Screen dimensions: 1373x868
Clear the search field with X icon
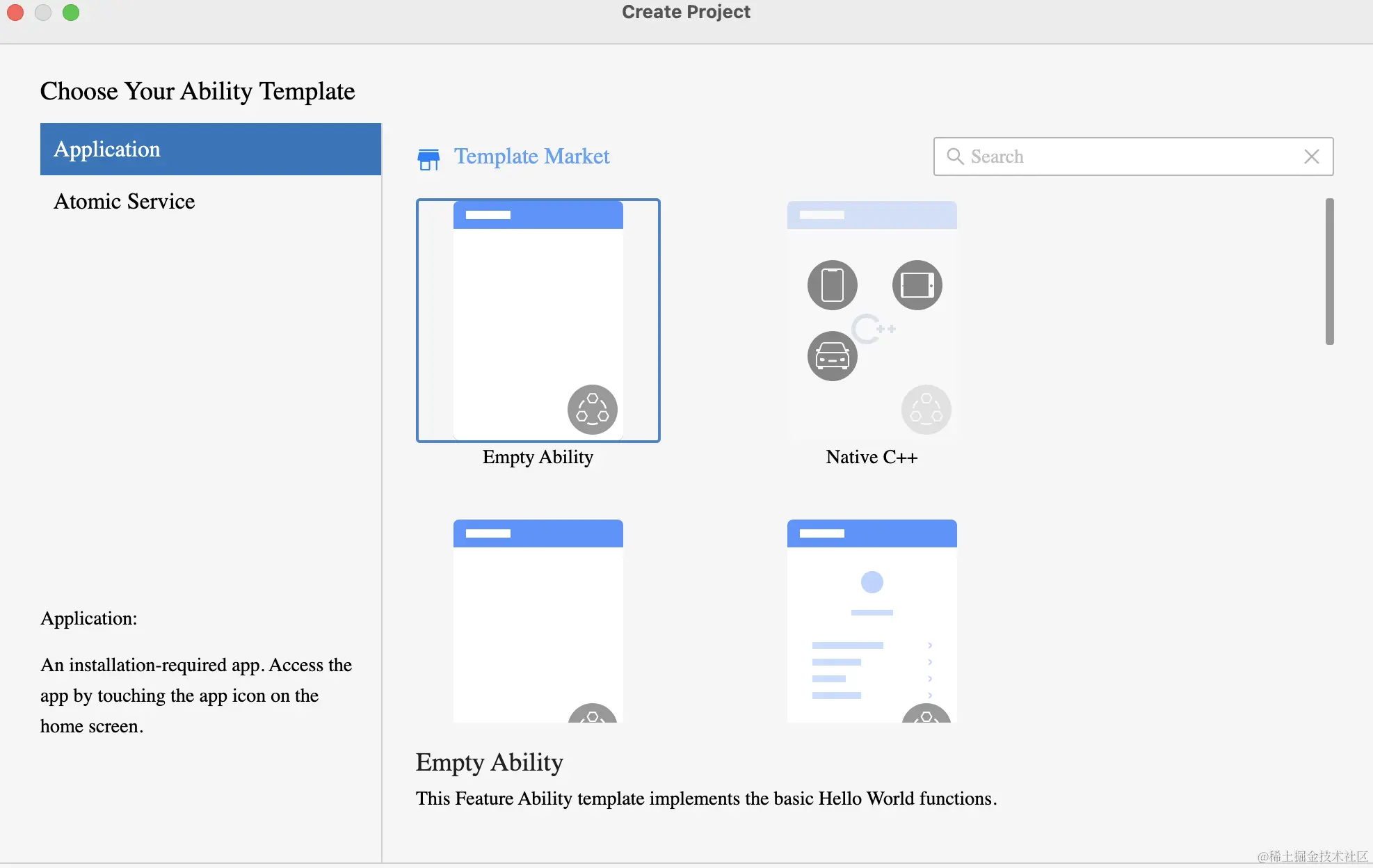(x=1311, y=156)
